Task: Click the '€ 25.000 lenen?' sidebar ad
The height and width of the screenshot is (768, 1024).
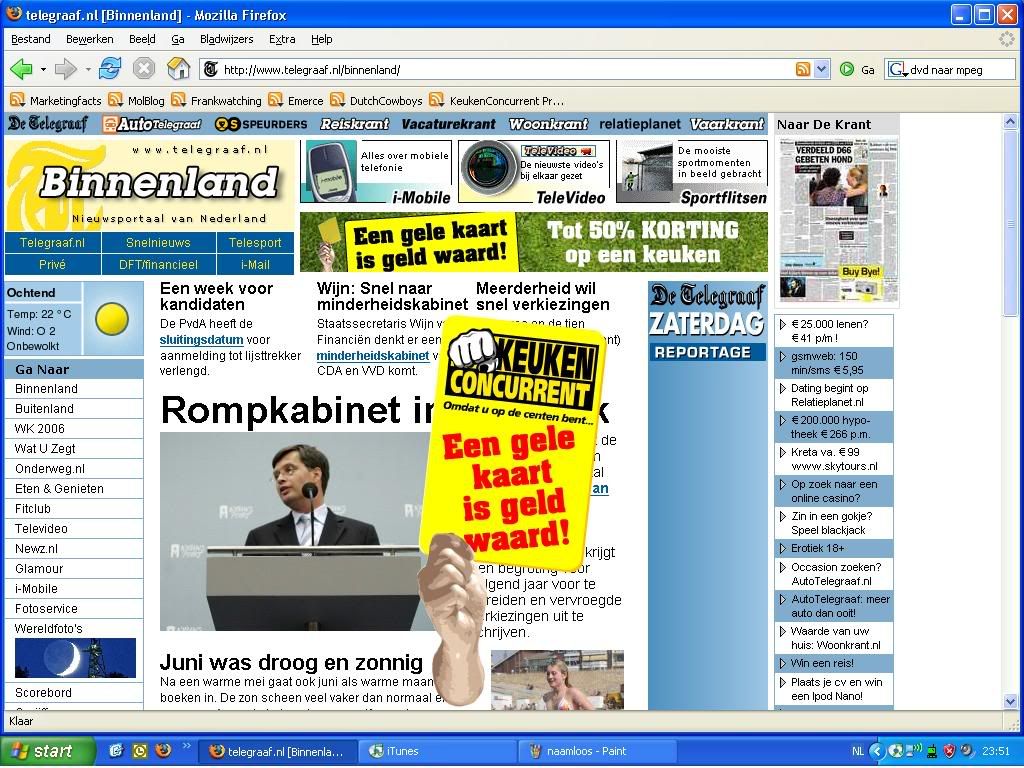Action: pos(834,331)
